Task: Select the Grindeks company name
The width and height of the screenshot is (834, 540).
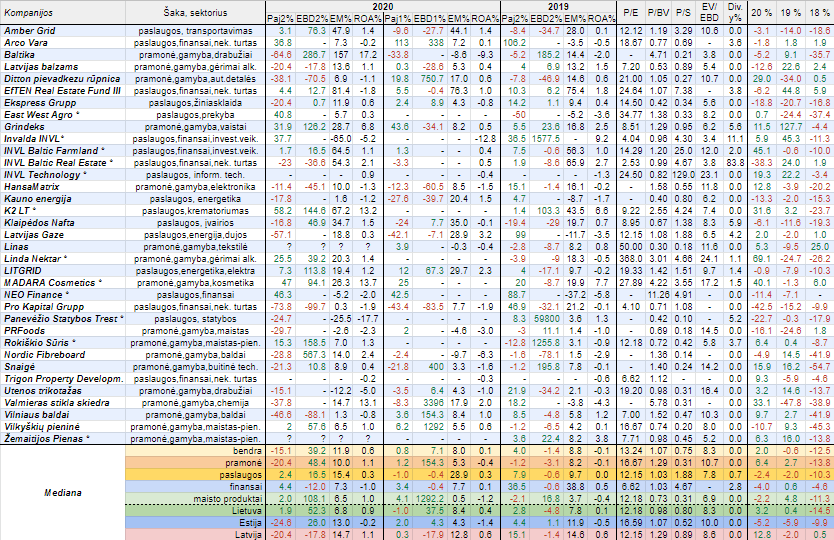Action: [24, 127]
